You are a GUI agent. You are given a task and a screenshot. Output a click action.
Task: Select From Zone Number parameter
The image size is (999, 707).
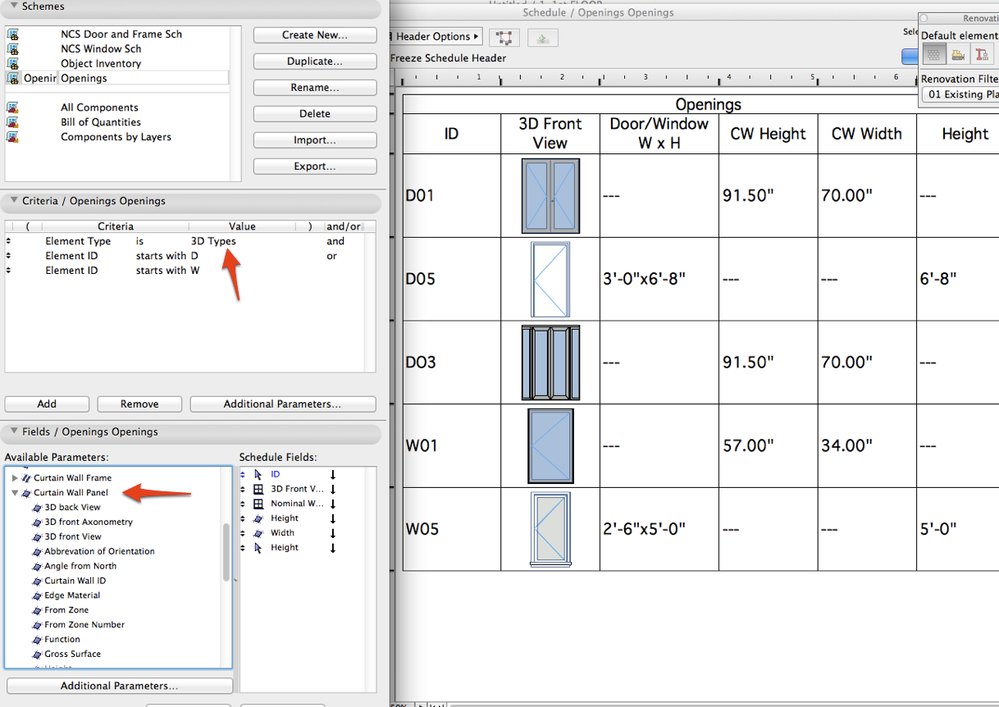point(85,625)
